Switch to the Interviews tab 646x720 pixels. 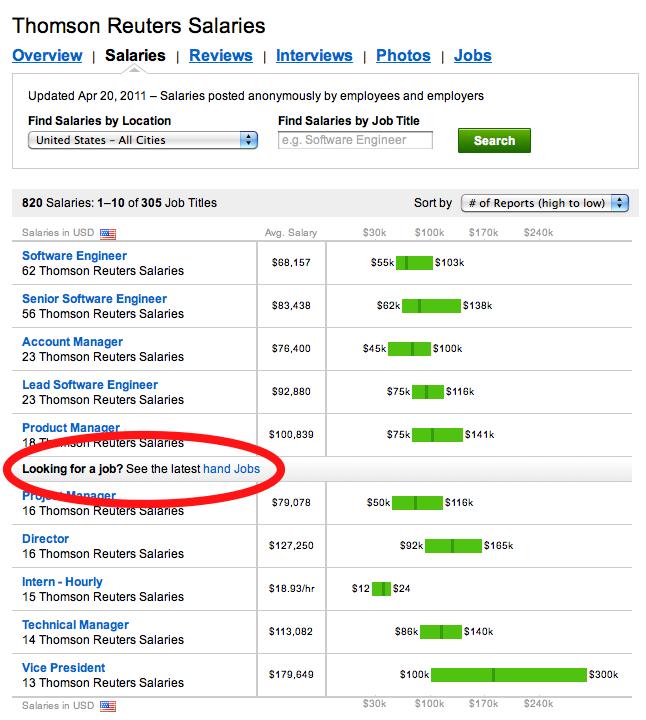[314, 56]
